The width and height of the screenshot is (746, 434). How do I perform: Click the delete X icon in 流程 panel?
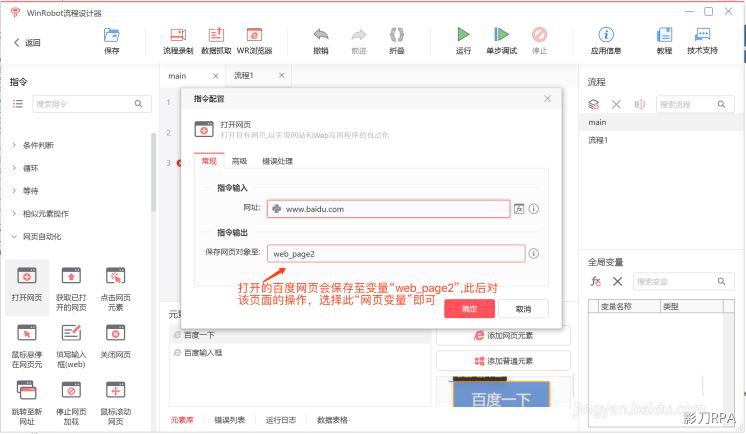[x=616, y=104]
